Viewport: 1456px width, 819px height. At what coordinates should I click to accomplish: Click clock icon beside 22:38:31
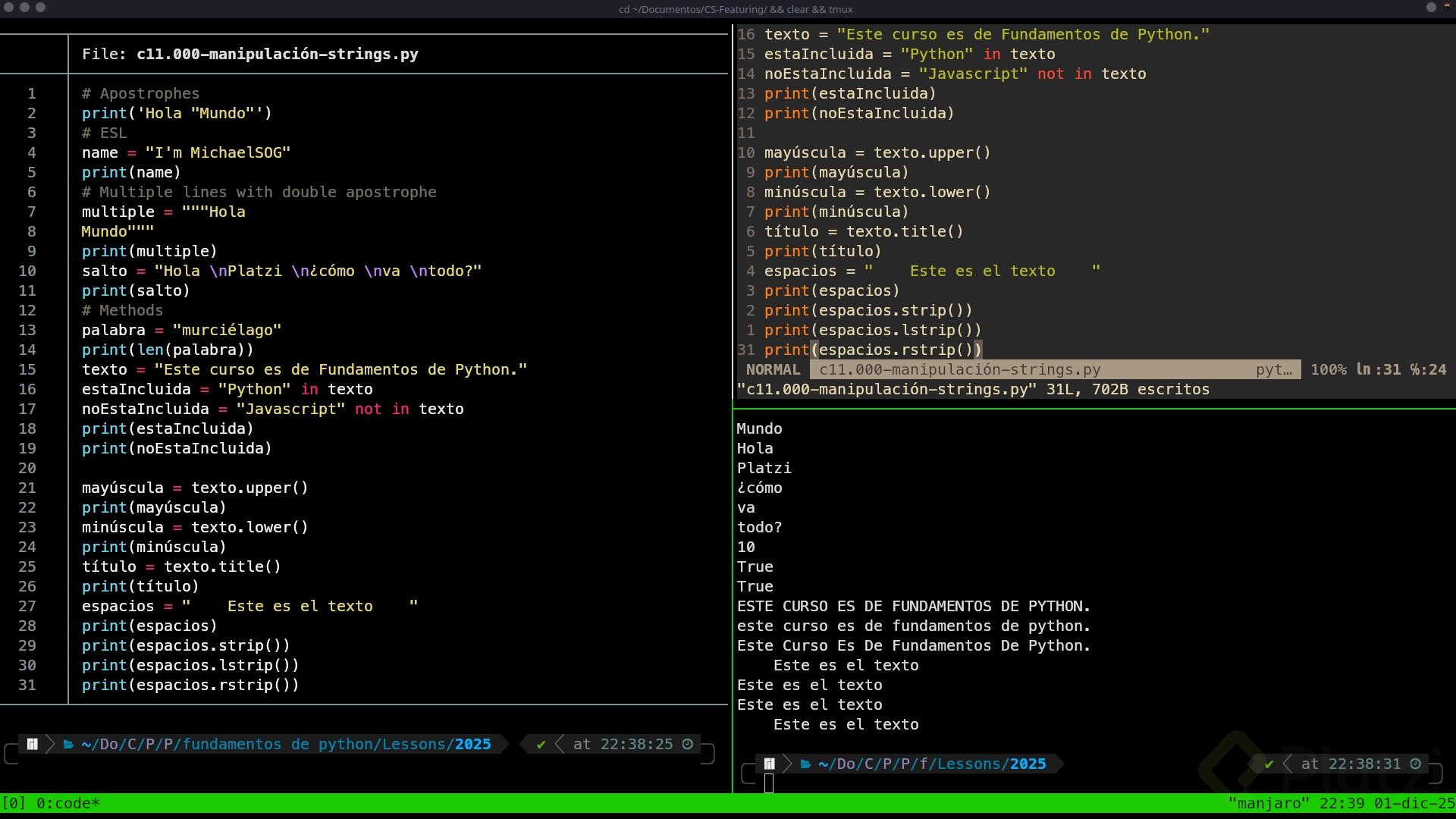pyautogui.click(x=1415, y=764)
